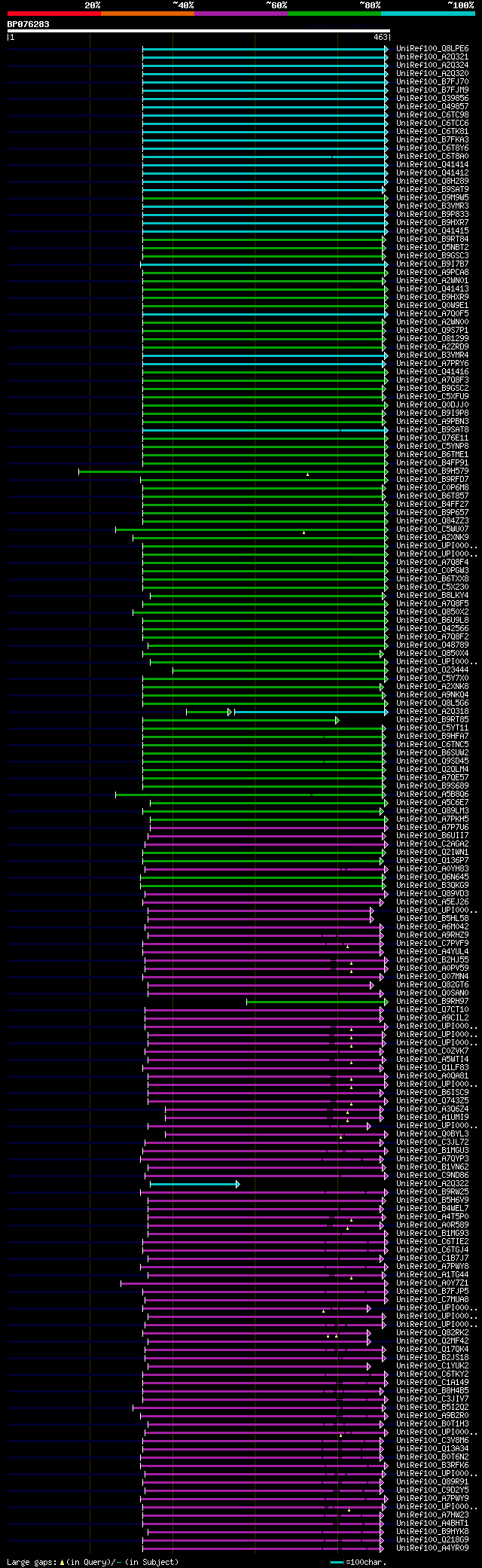482x1568 pixels.
Task: Click the UniRef100_Q136P7 label
Action: (x=432, y=861)
